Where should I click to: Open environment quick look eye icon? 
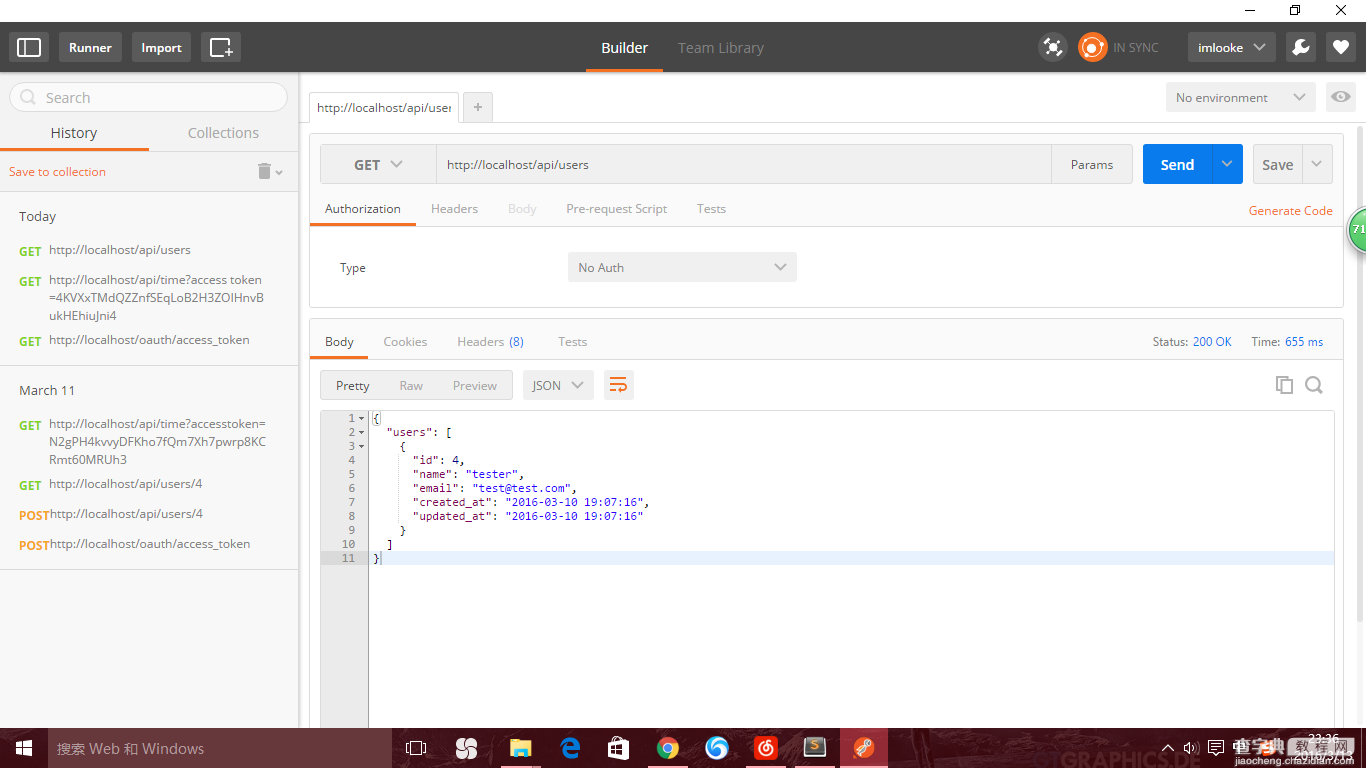(x=1340, y=97)
